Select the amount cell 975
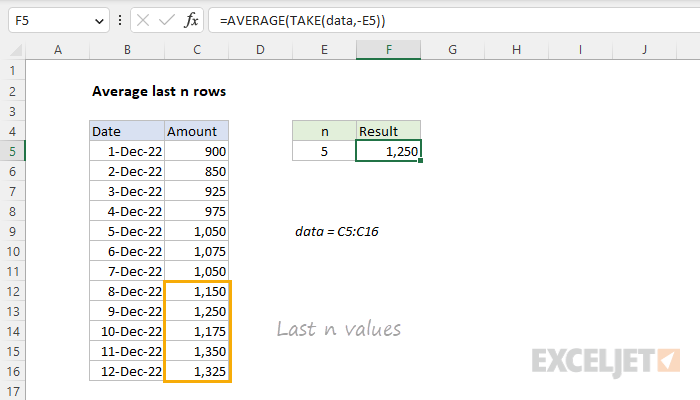This screenshot has width=700, height=400. pyautogui.click(x=196, y=211)
